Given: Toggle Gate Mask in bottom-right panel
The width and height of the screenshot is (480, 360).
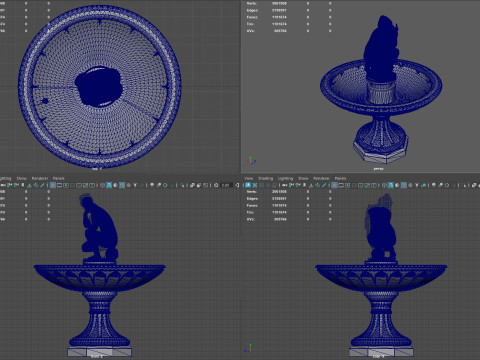Looking at the screenshot, I should pyautogui.click(x=354, y=185).
